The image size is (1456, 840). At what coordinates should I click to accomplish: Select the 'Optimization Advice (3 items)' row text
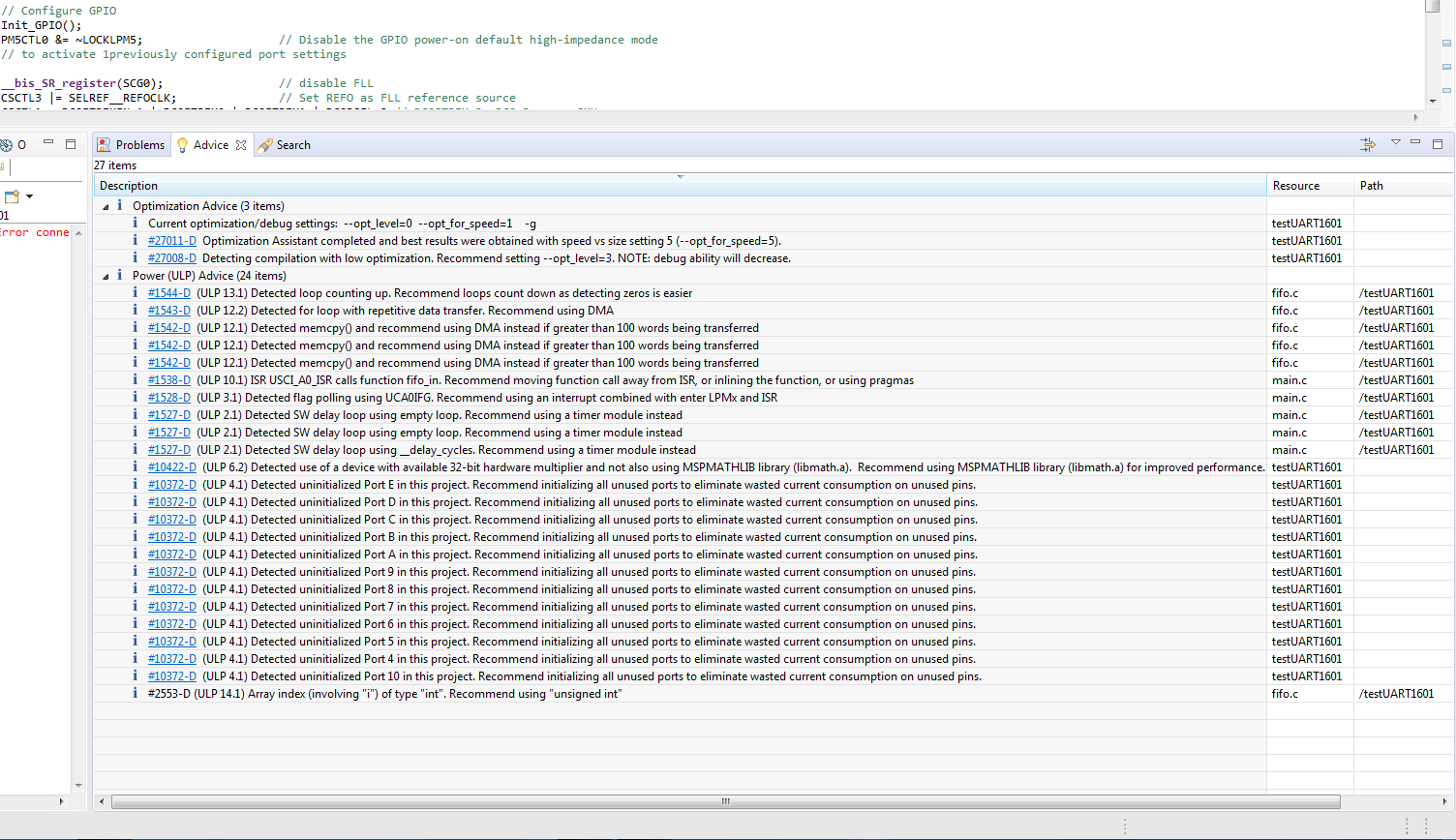[208, 206]
